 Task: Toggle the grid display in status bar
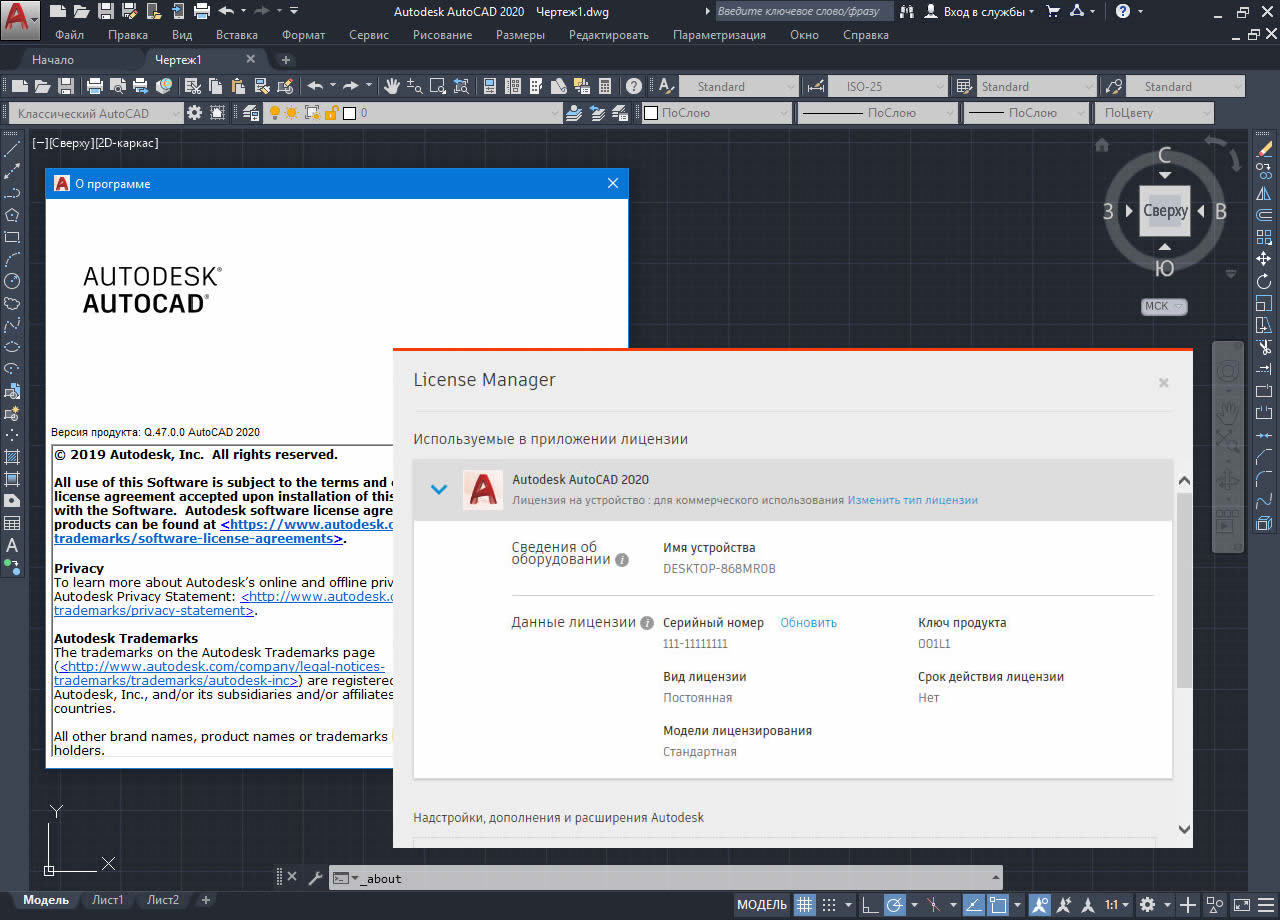tap(804, 905)
